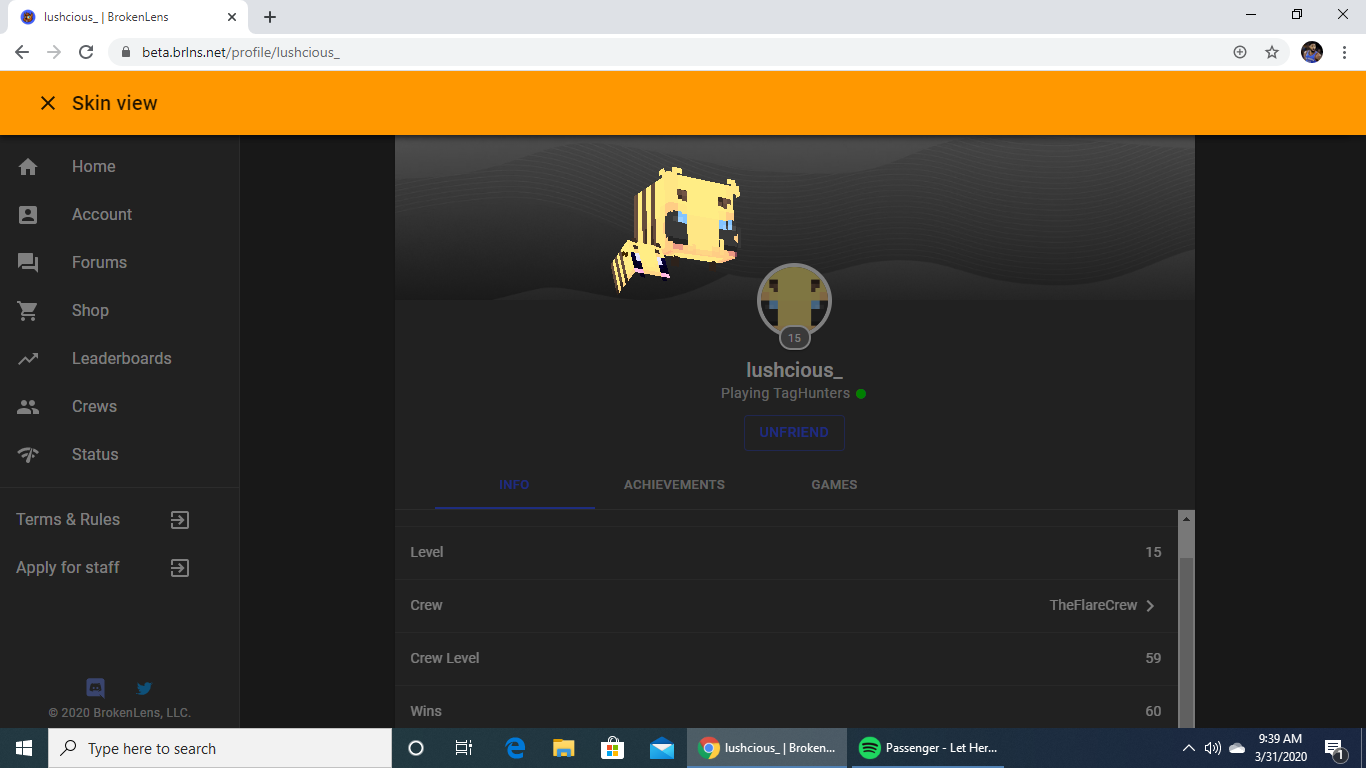Open the Discord icon in the sidebar footer

click(x=96, y=688)
